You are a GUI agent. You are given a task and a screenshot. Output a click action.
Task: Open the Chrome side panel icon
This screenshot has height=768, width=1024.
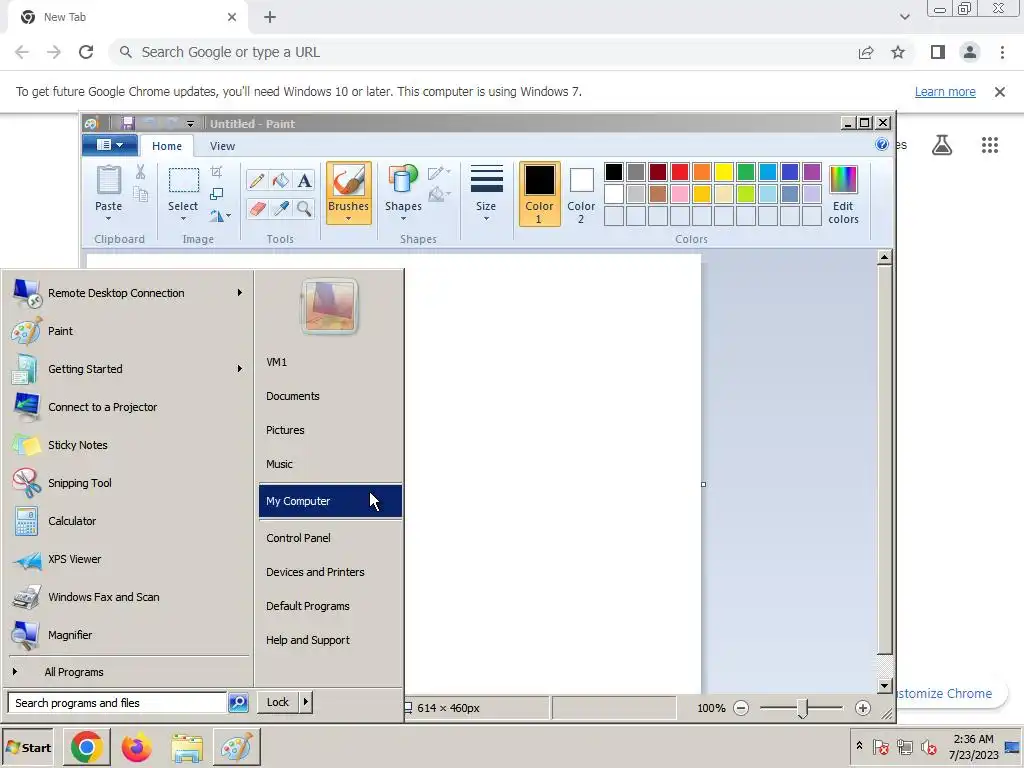pos(938,52)
